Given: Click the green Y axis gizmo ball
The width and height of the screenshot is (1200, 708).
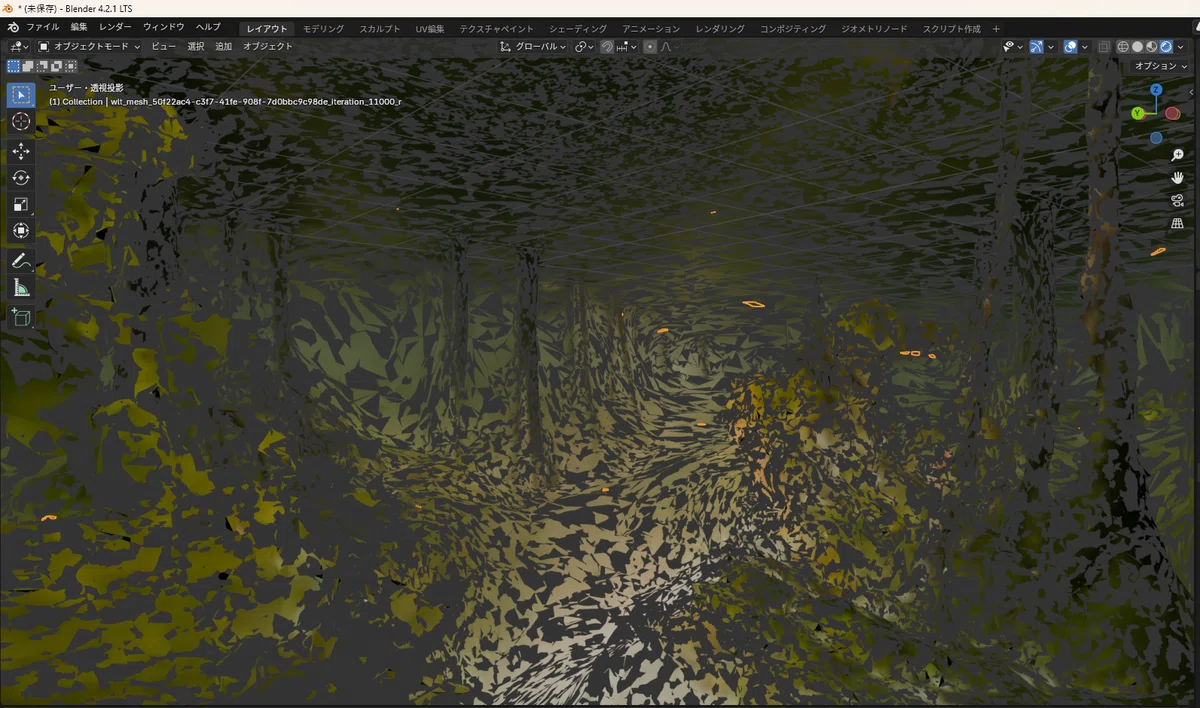Looking at the screenshot, I should pyautogui.click(x=1138, y=113).
